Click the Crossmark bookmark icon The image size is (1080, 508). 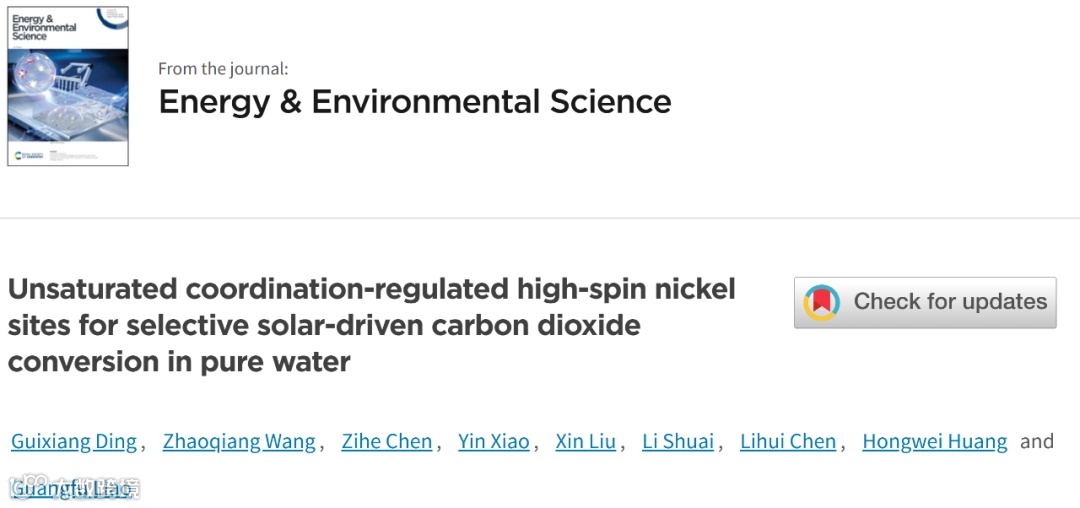[x=822, y=302]
